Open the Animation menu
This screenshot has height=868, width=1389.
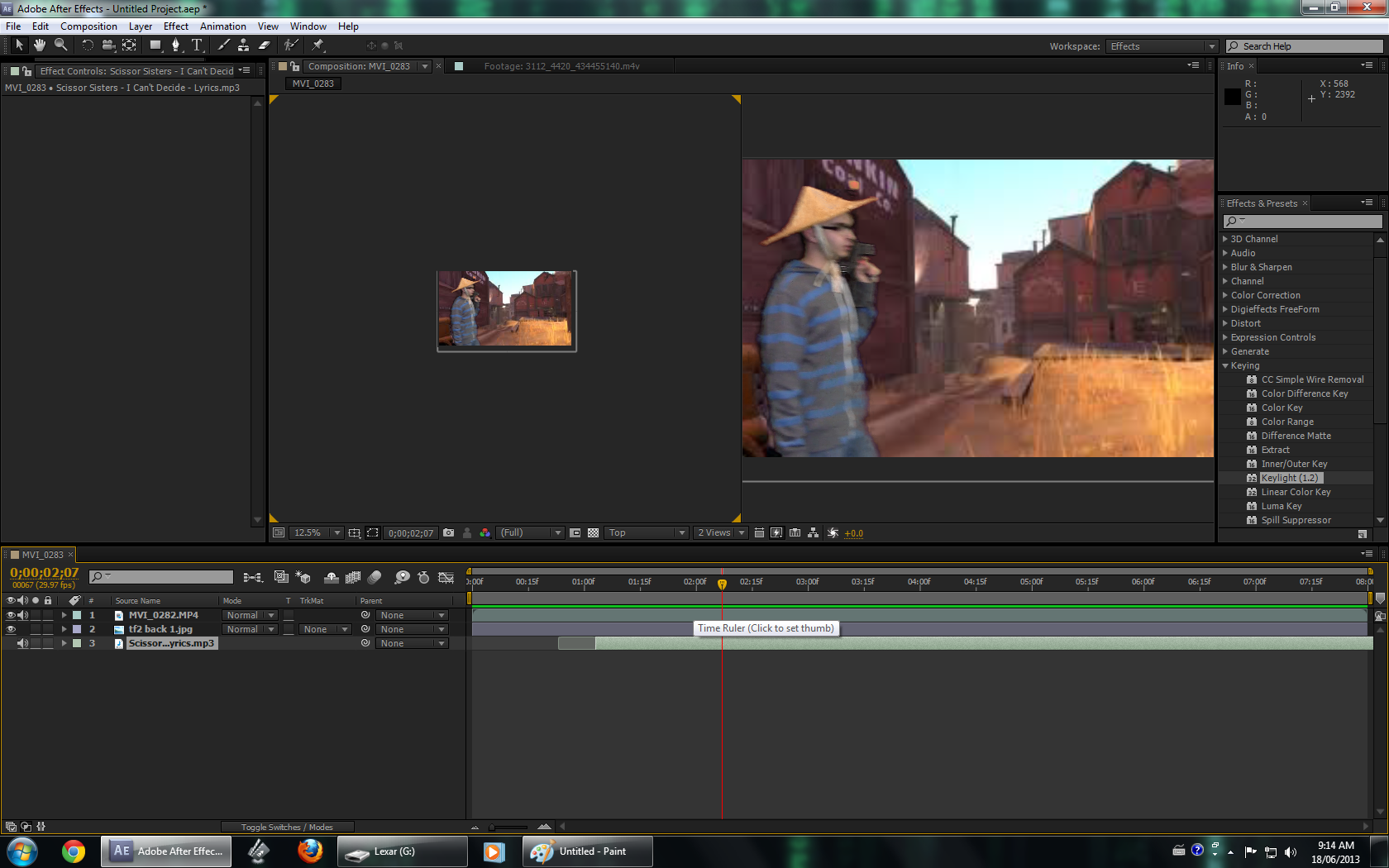223,26
